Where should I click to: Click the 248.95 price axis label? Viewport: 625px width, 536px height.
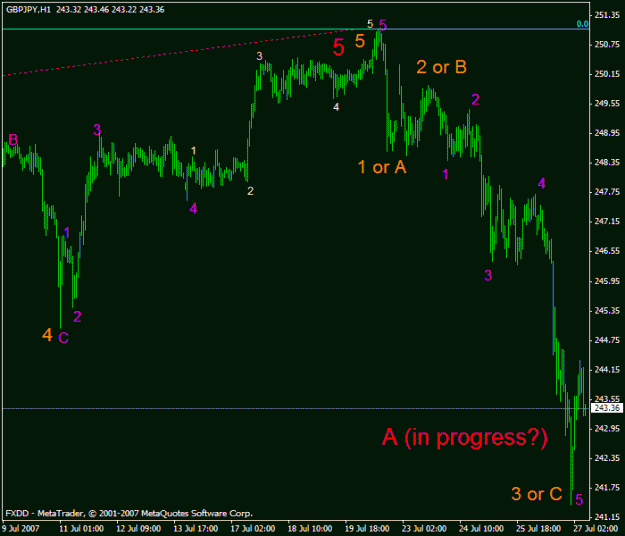(607, 133)
